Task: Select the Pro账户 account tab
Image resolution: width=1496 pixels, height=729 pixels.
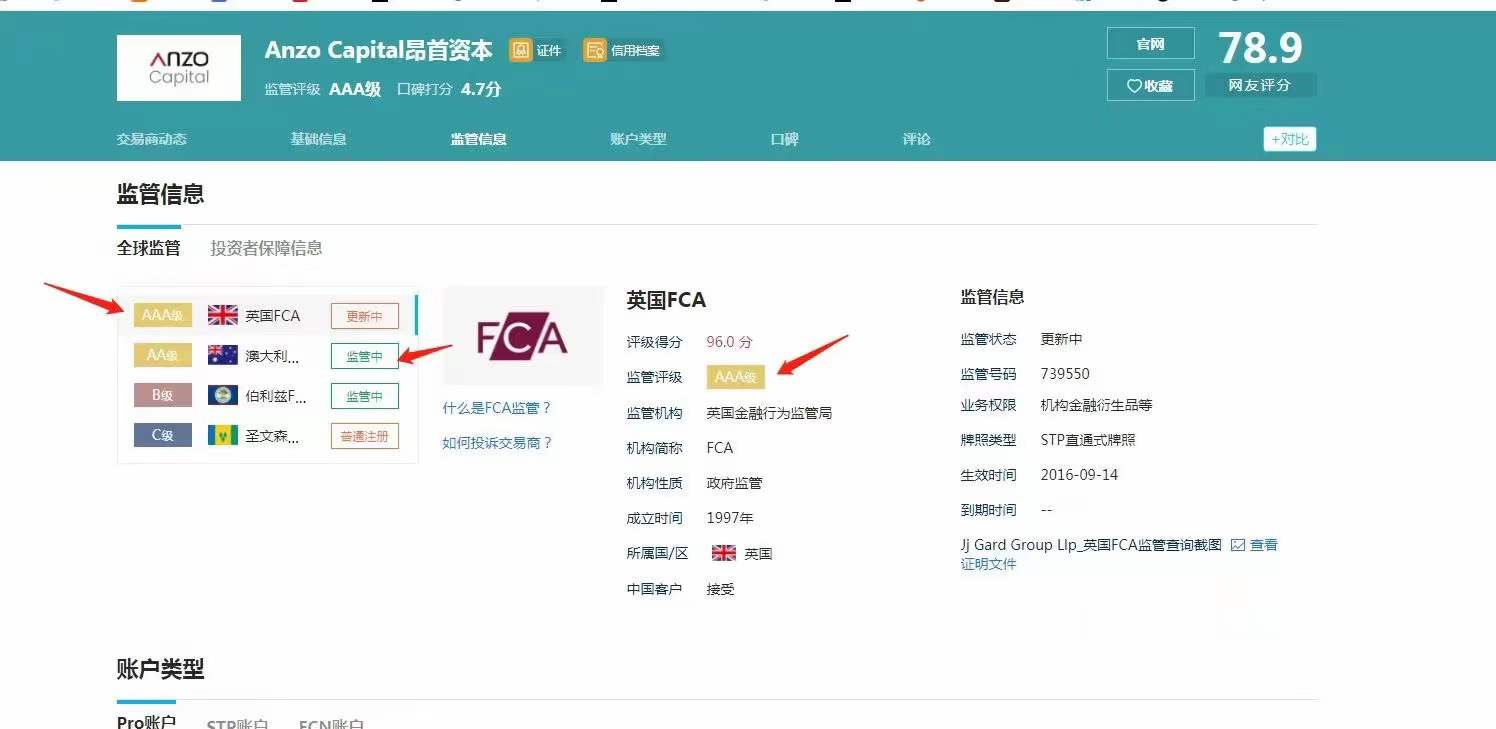Action: tap(146, 722)
